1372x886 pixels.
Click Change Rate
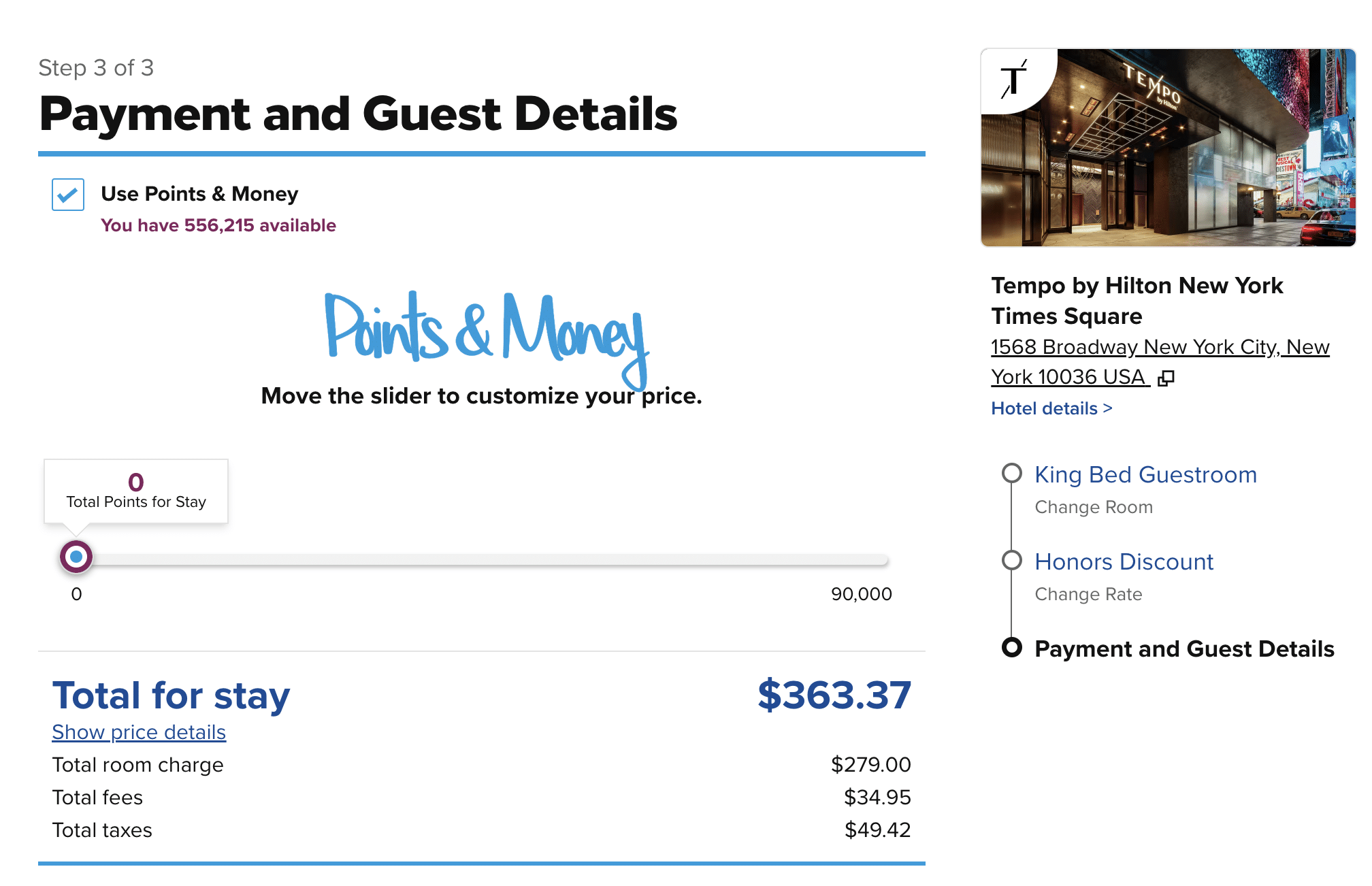pos(1088,594)
